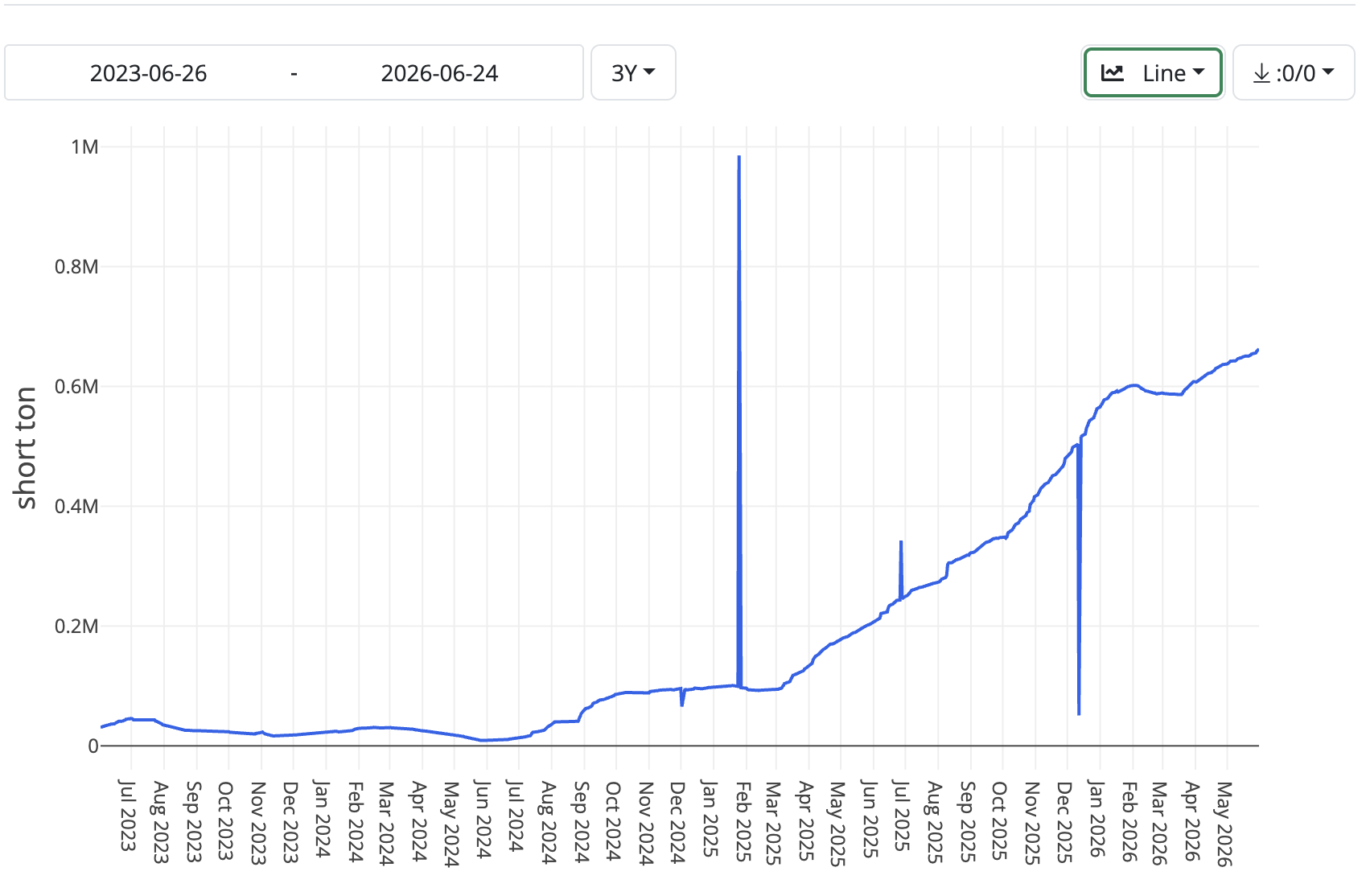The height and width of the screenshot is (896, 1366).
Task: Open the download :0/0 dropdown
Action: click(1294, 72)
